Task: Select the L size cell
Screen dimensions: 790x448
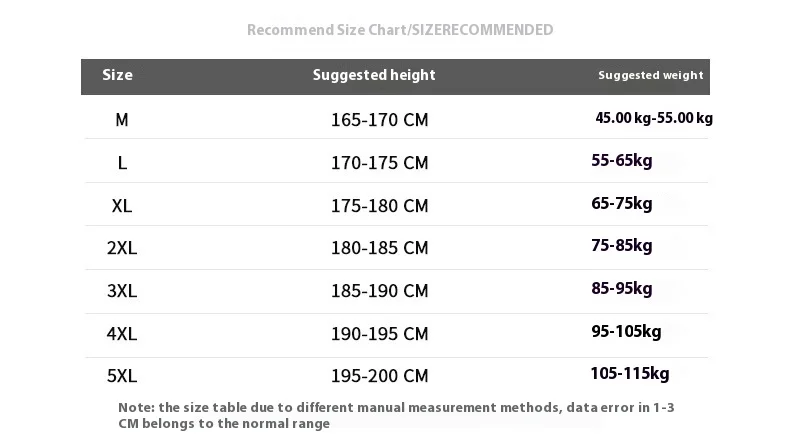Action: (x=122, y=163)
